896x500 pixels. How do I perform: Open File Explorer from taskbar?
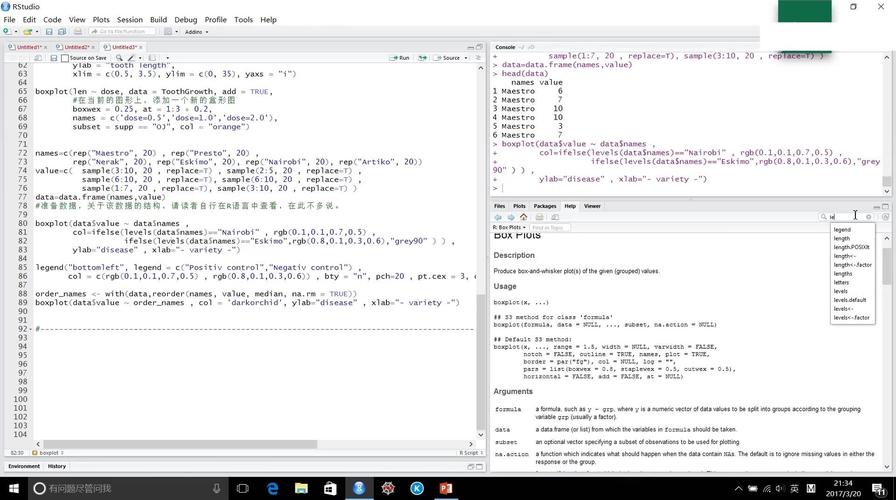click(301, 488)
